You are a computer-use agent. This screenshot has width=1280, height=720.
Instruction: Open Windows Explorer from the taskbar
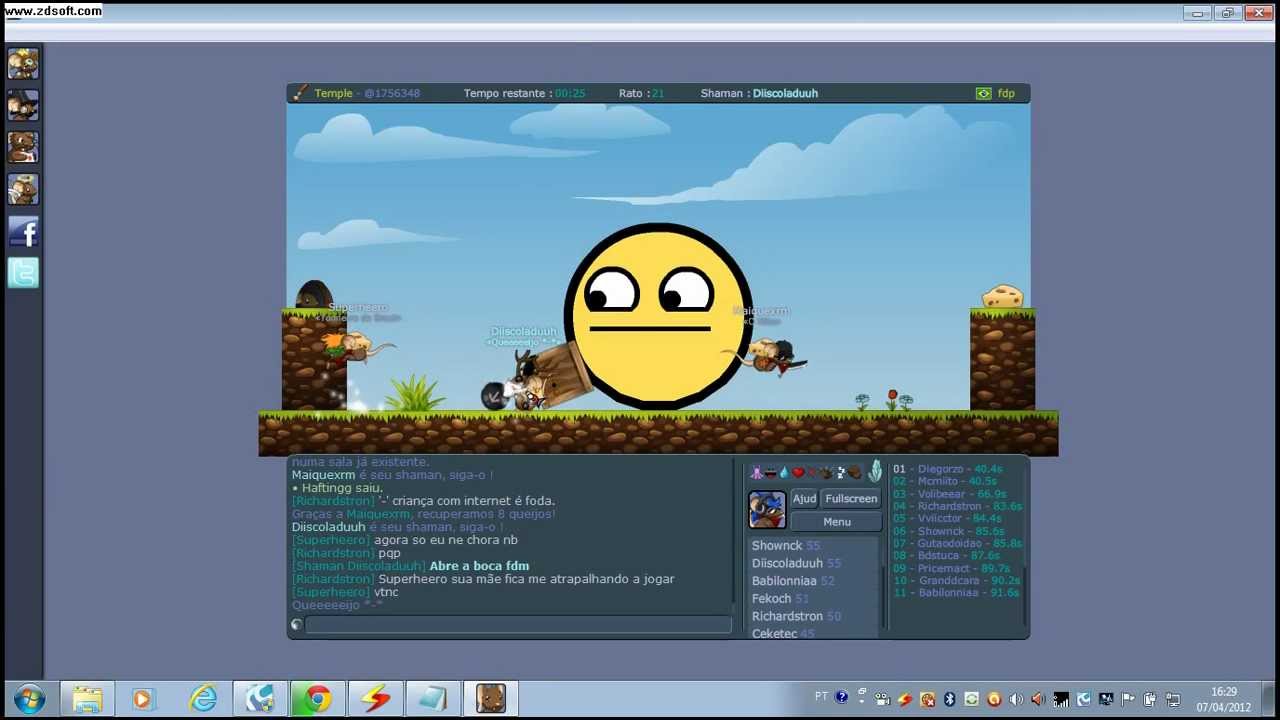pos(87,699)
